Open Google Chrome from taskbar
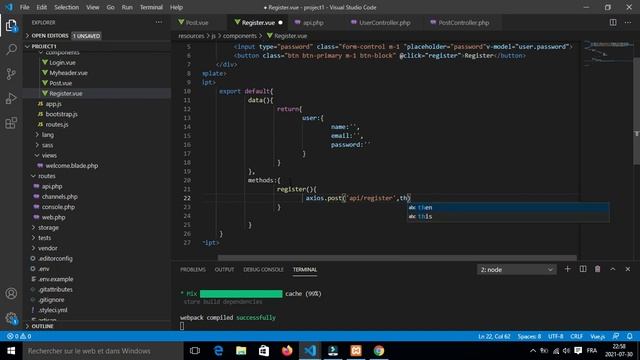Image resolution: width=640 pixels, height=360 pixels. (379, 351)
